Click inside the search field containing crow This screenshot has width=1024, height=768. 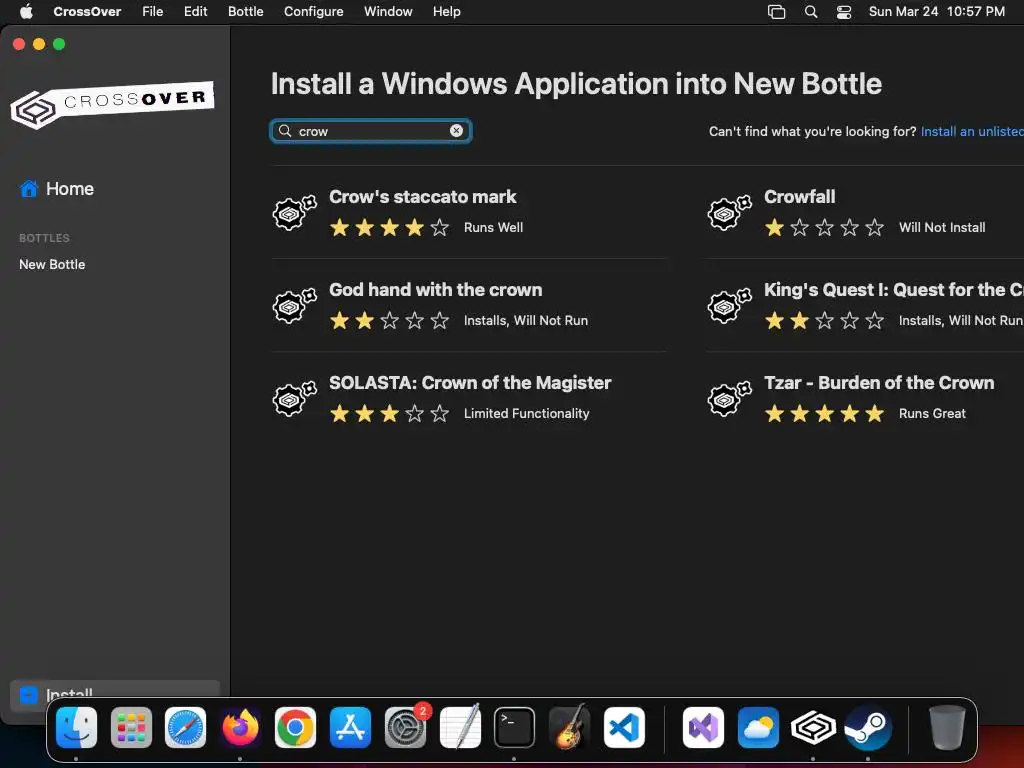(371, 131)
